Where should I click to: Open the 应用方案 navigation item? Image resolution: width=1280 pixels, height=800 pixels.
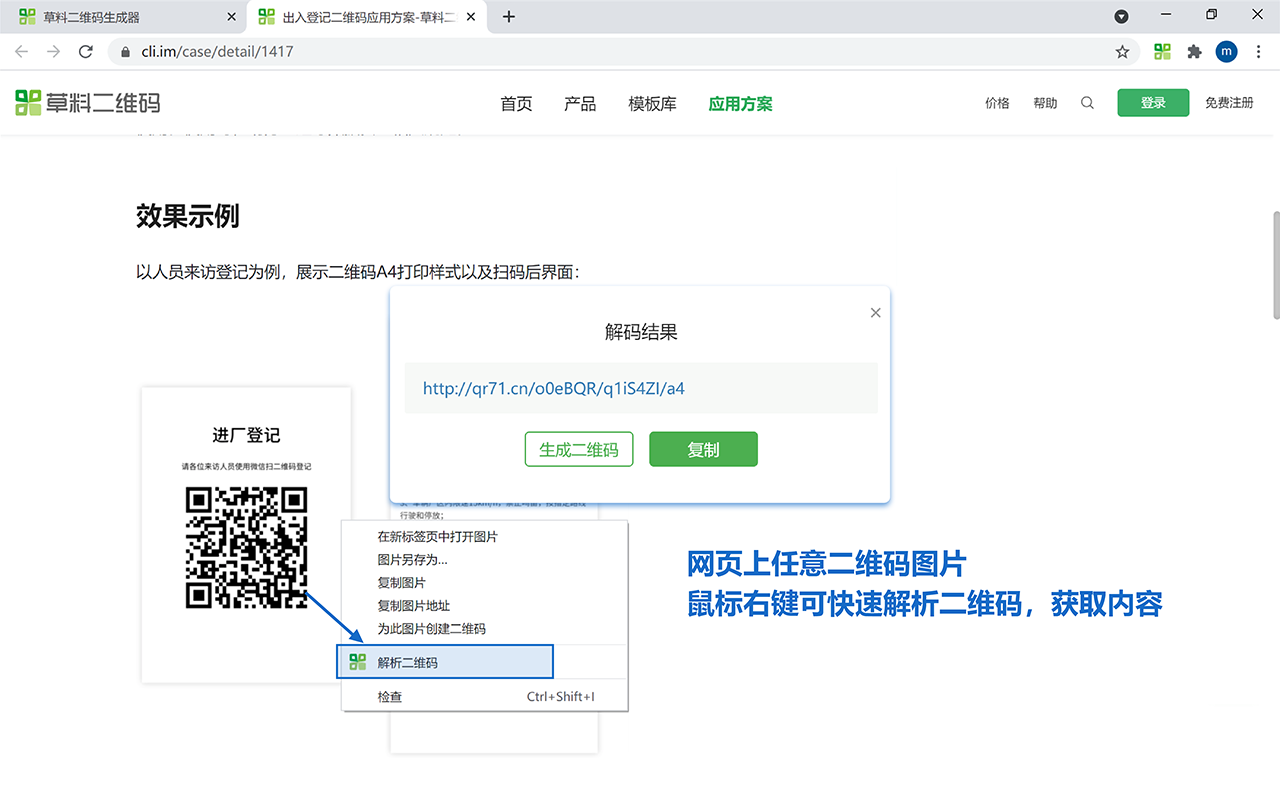740,102
